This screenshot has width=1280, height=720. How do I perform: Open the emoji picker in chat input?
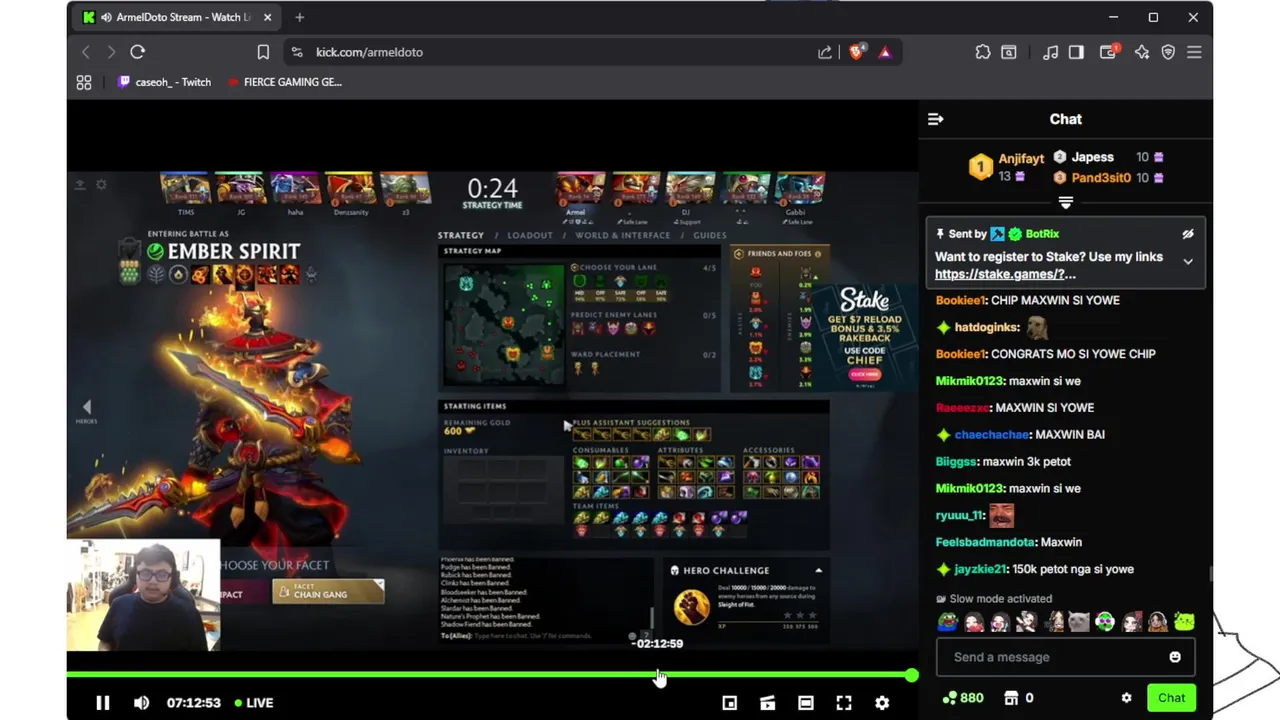coord(1175,657)
